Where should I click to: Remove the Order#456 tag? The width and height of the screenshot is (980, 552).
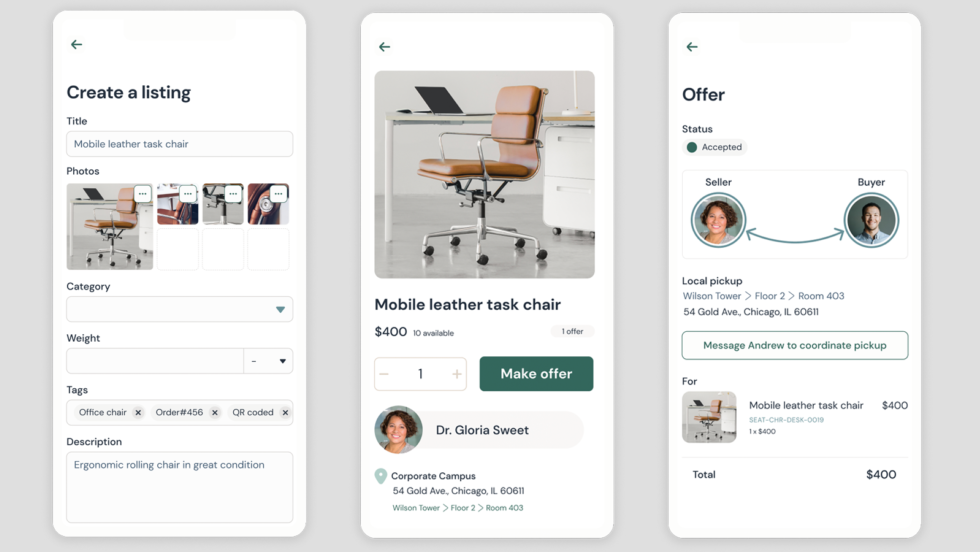(214, 413)
